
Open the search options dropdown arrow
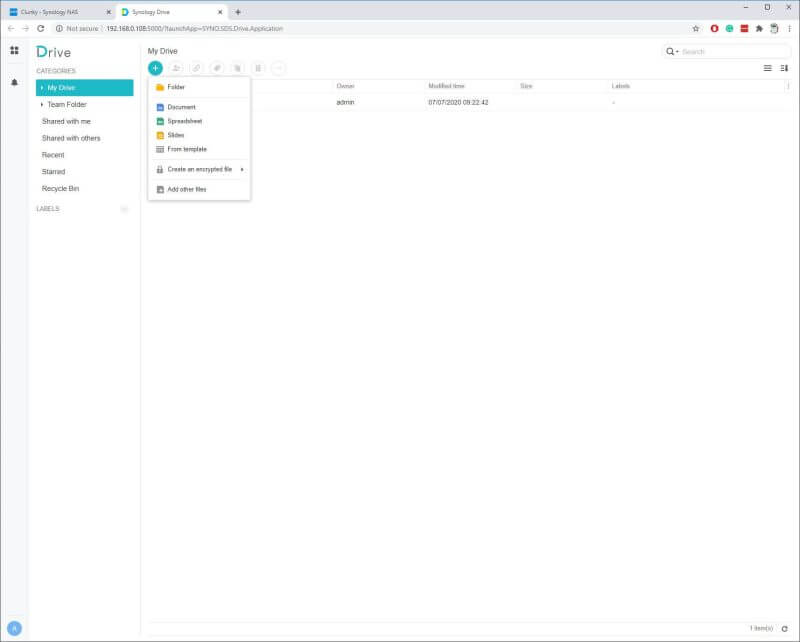pos(677,52)
